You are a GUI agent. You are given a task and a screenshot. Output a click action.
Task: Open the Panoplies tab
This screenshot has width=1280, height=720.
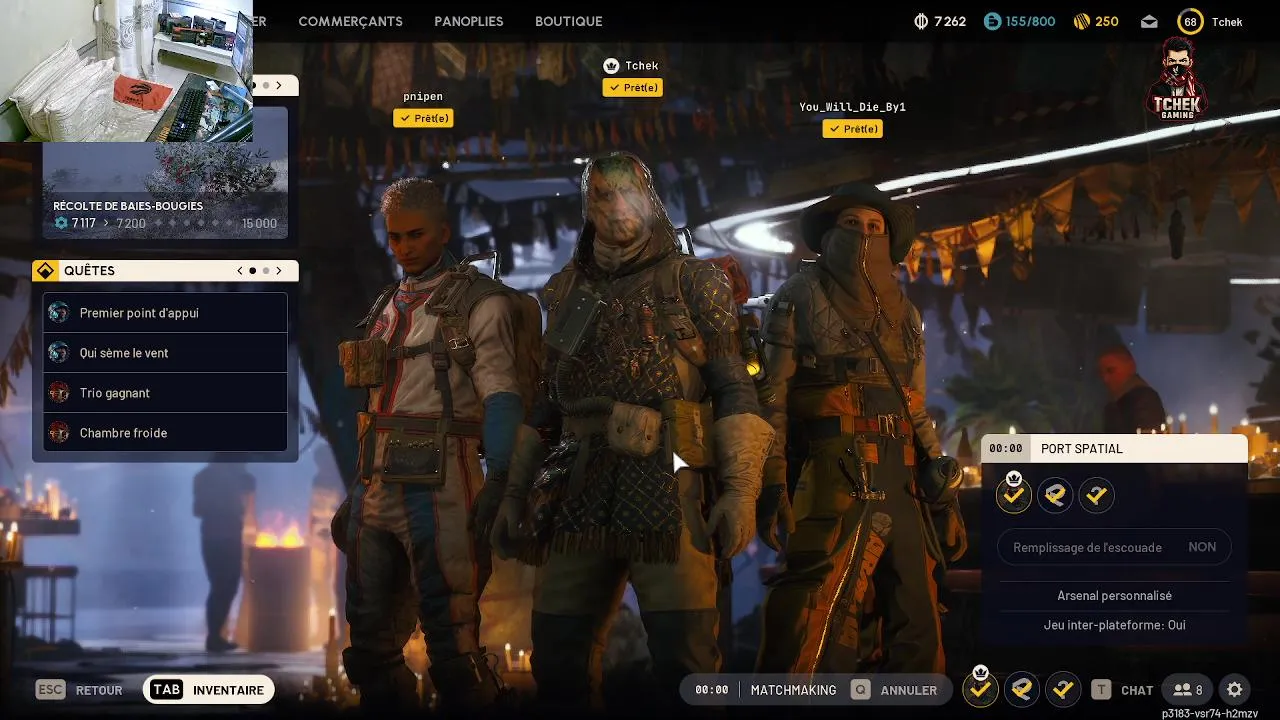pyautogui.click(x=469, y=21)
